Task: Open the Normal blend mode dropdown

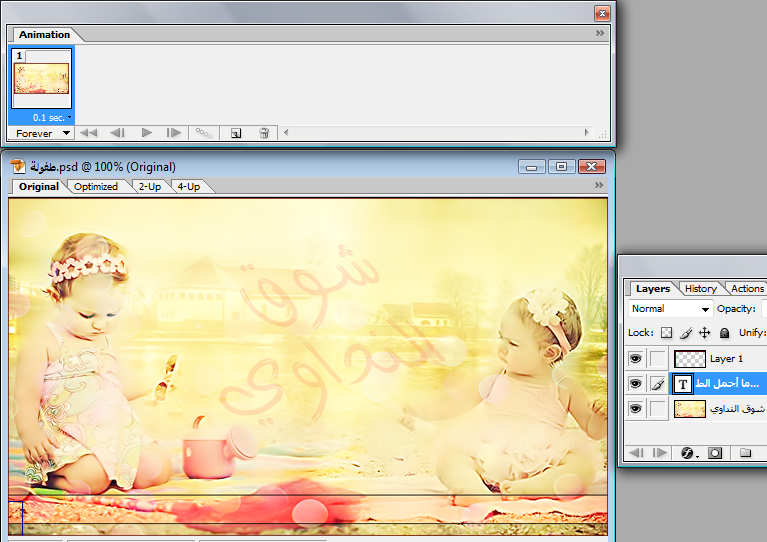Action: click(x=670, y=309)
